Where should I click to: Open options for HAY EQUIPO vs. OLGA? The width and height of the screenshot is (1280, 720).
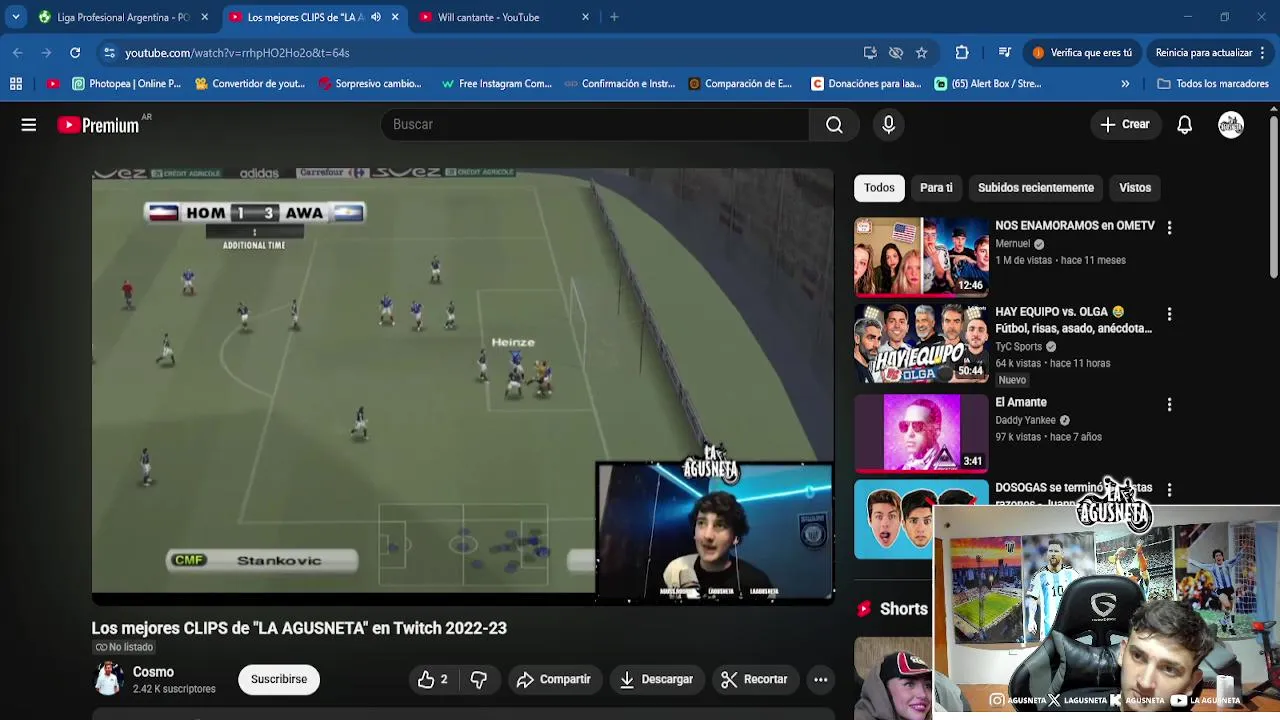coord(1169,314)
